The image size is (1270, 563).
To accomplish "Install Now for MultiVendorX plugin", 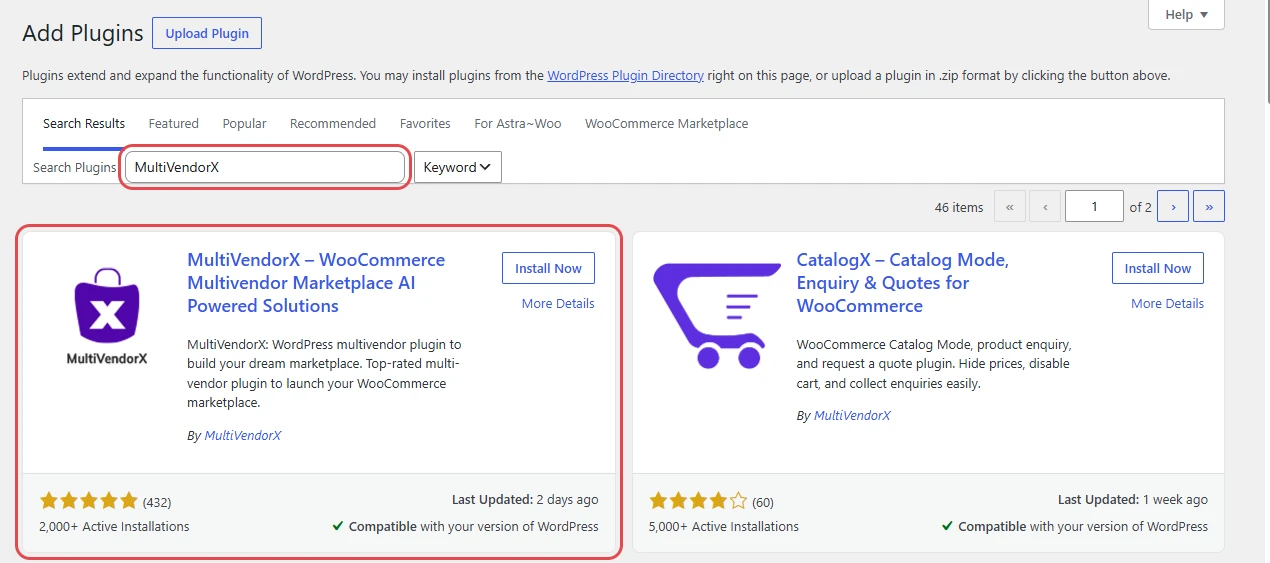I will tap(548, 268).
